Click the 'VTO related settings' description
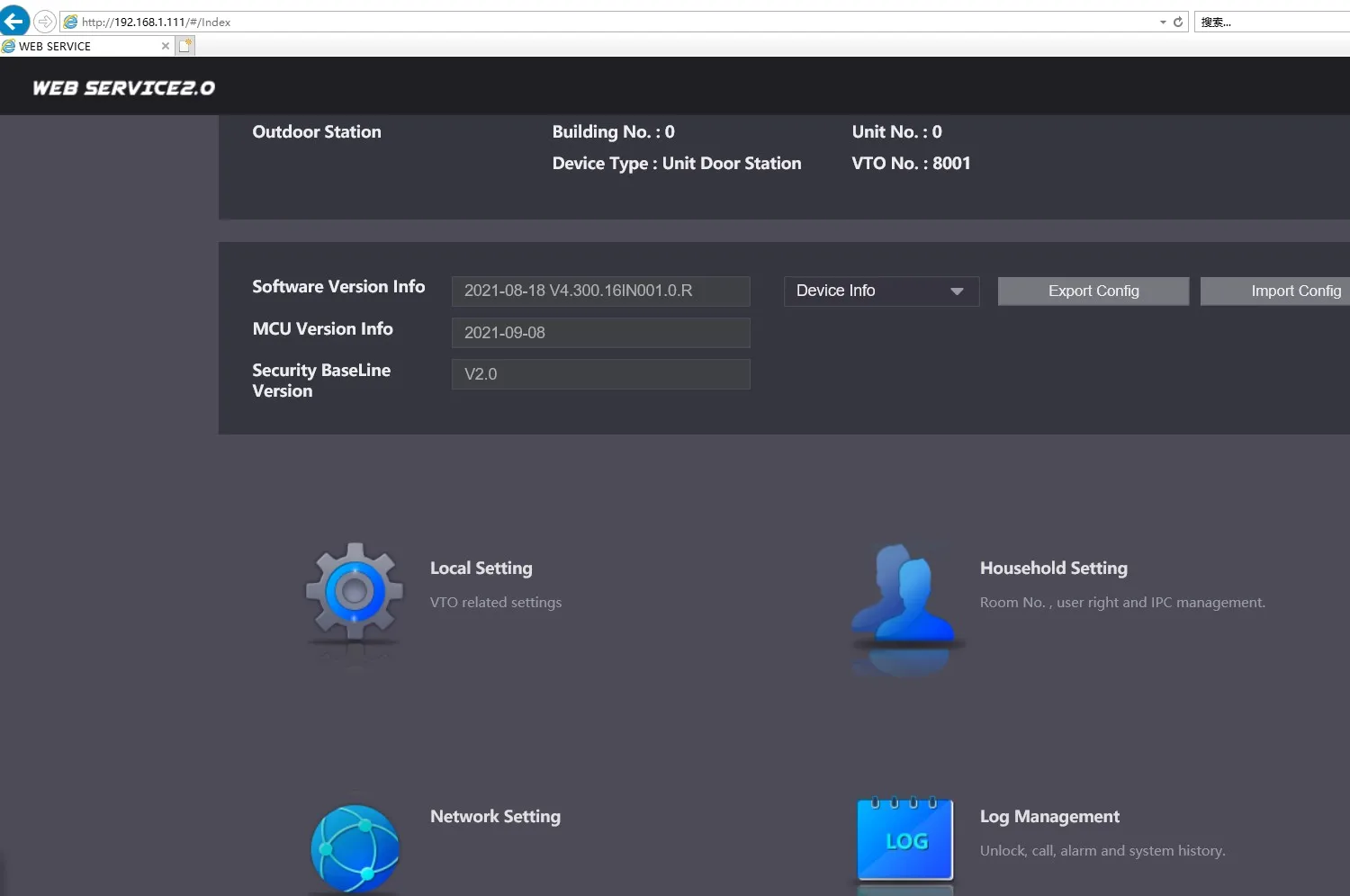This screenshot has width=1350, height=896. tap(496, 603)
